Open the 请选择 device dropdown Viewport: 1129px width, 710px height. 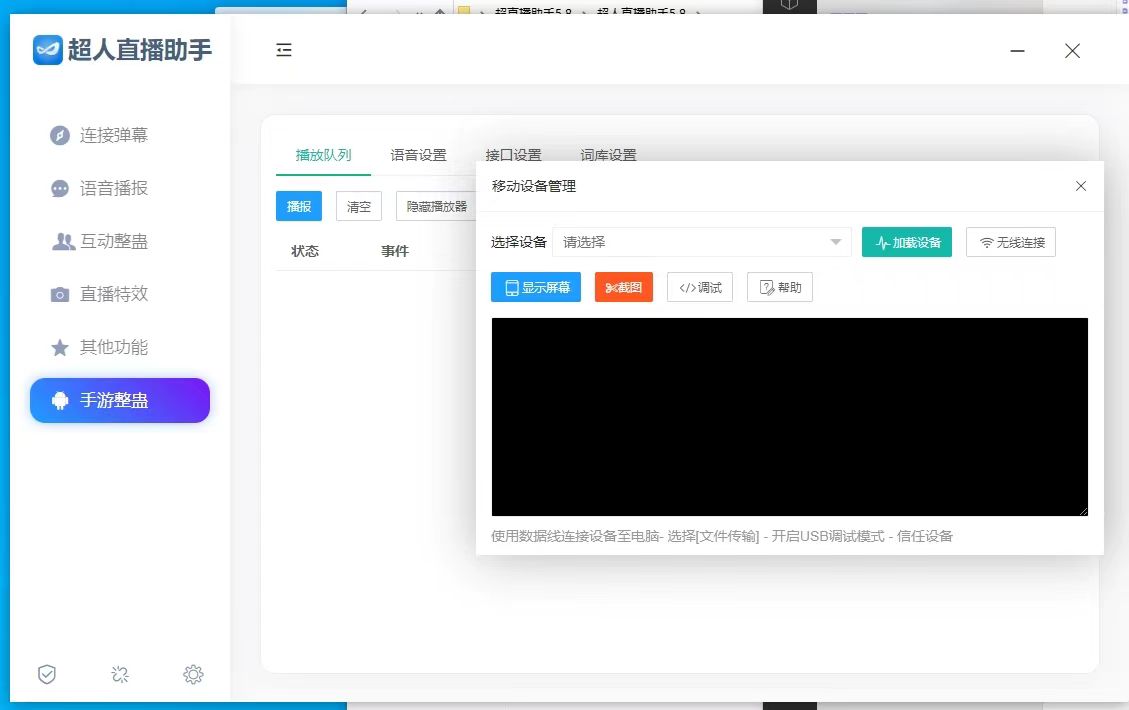click(700, 241)
